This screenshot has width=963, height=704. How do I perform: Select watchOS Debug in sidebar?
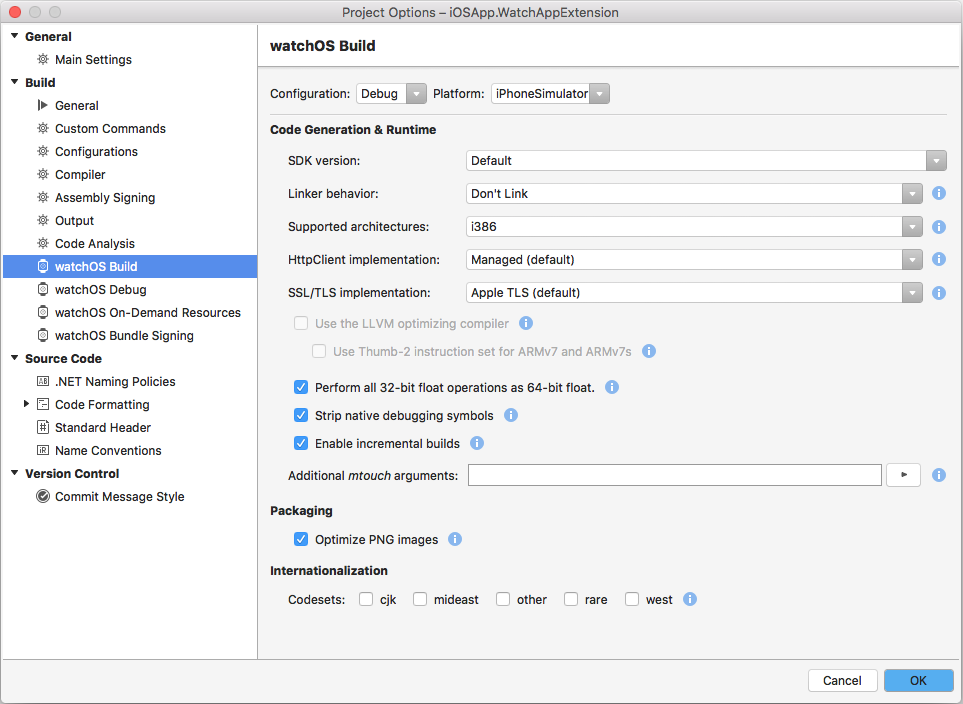pyautogui.click(x=100, y=290)
